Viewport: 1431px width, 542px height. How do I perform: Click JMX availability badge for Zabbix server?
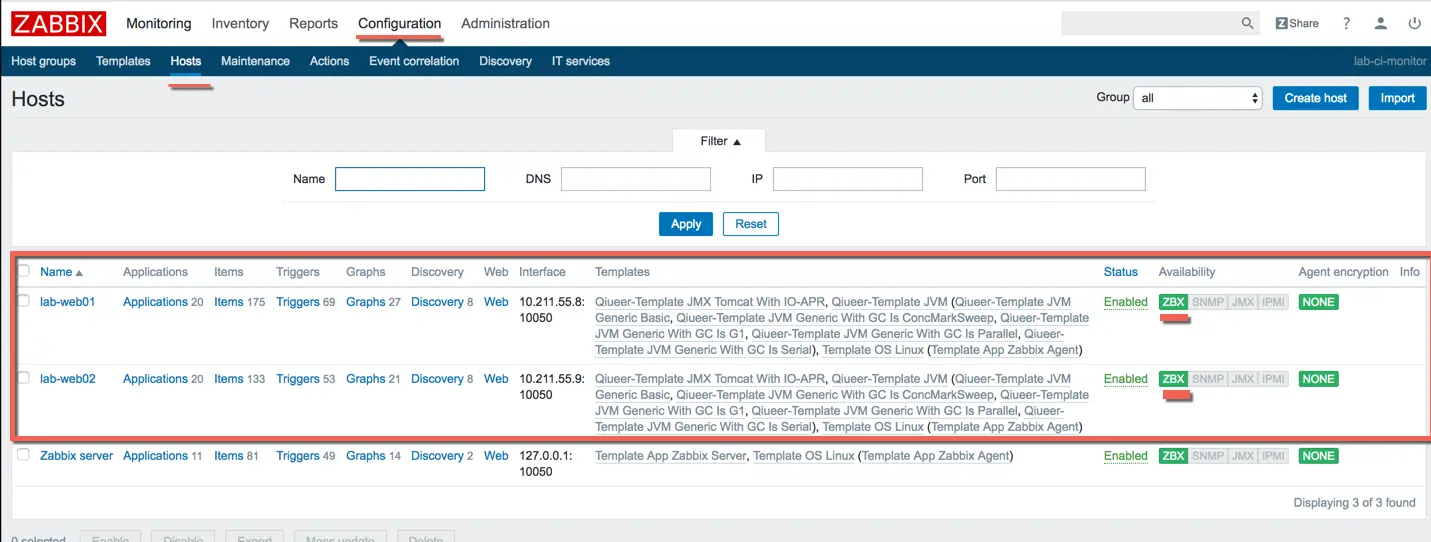[x=1243, y=456]
